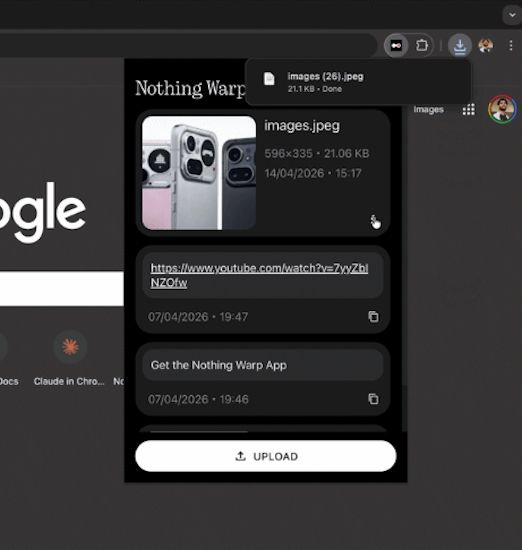522x550 pixels.
Task: Open the Chrome profile avatar in toolbar
Action: (x=486, y=46)
